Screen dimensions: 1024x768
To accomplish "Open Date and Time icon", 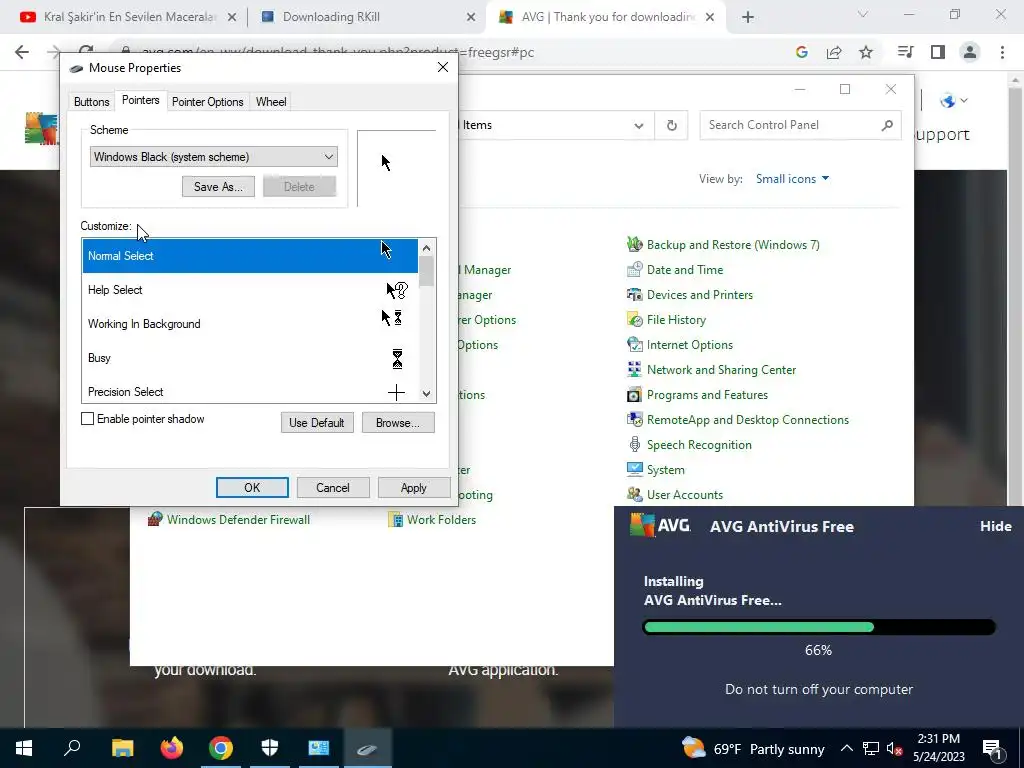I will coord(634,269).
